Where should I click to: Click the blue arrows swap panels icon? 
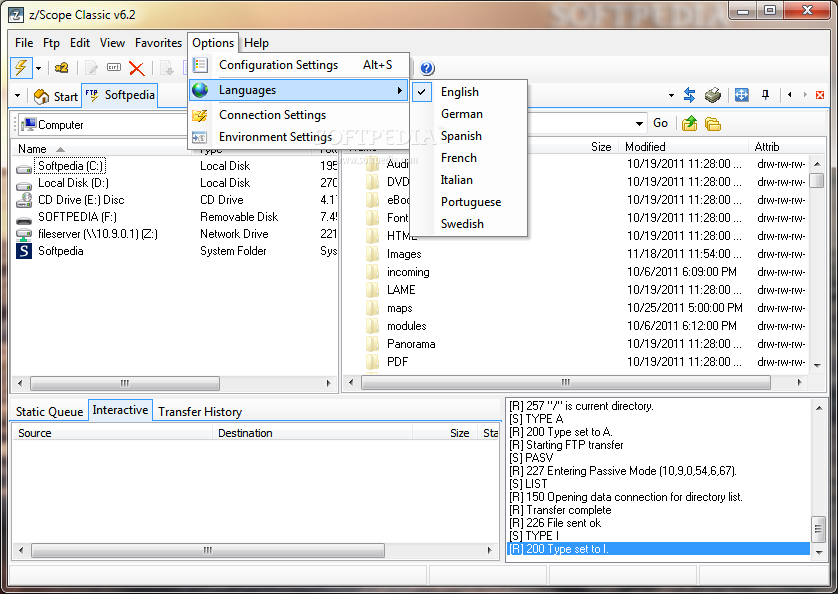(x=689, y=95)
